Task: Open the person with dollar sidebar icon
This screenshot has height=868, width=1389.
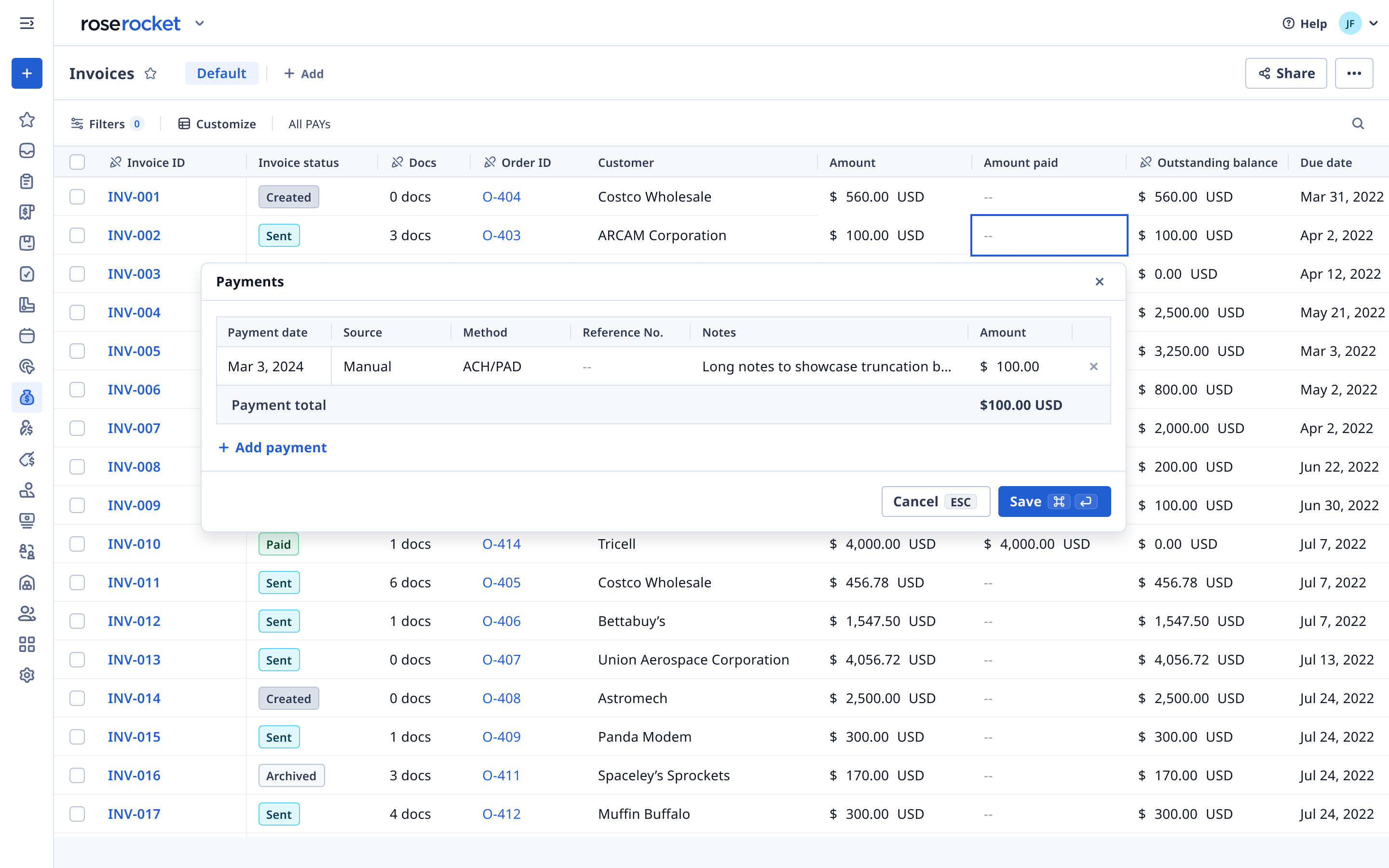Action: (x=27, y=428)
